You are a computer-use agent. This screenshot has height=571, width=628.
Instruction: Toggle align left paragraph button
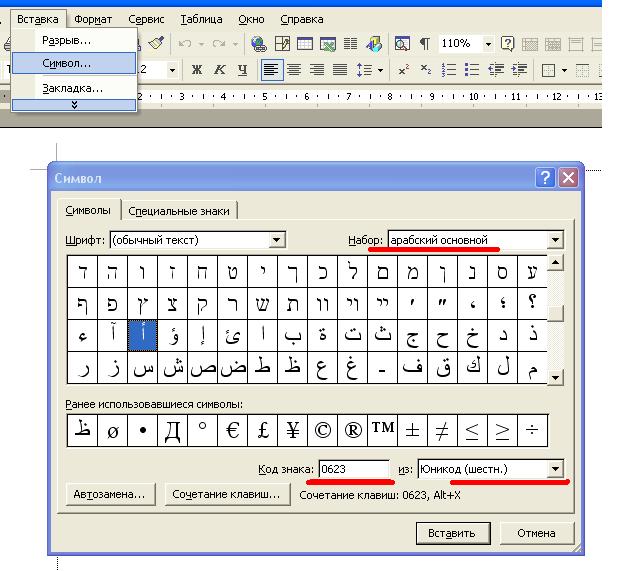tap(272, 70)
